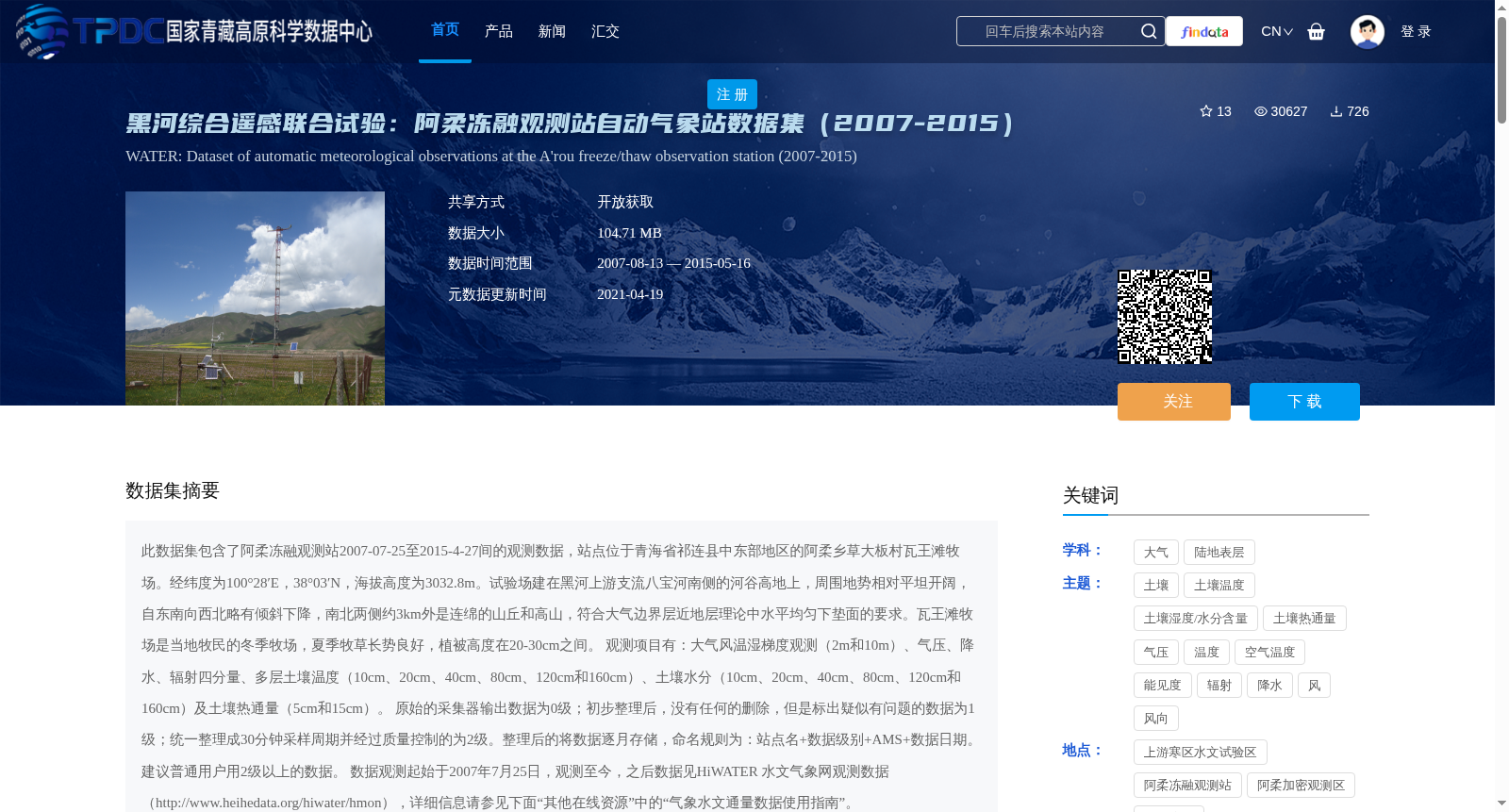
Task: Open the weather station photo thumbnail
Action: tap(255, 299)
